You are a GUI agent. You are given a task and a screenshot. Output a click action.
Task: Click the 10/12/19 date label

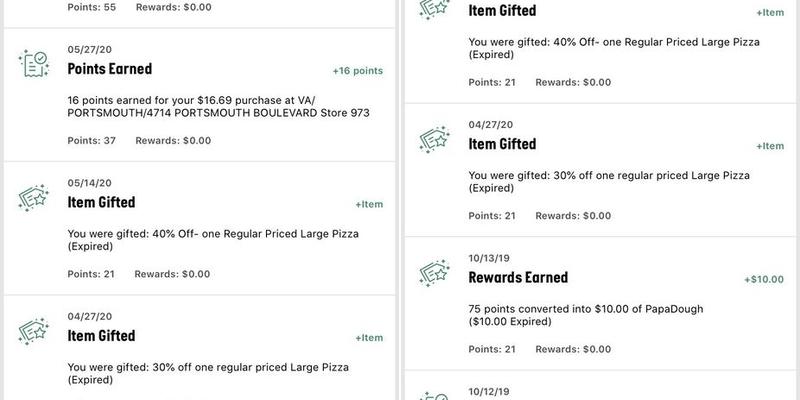489,391
